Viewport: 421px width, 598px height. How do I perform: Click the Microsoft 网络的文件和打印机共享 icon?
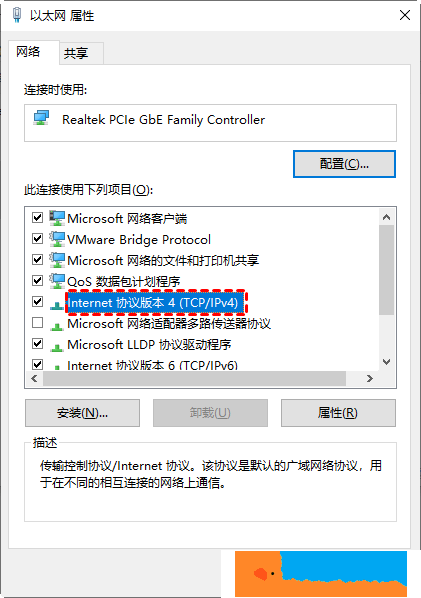(57, 260)
